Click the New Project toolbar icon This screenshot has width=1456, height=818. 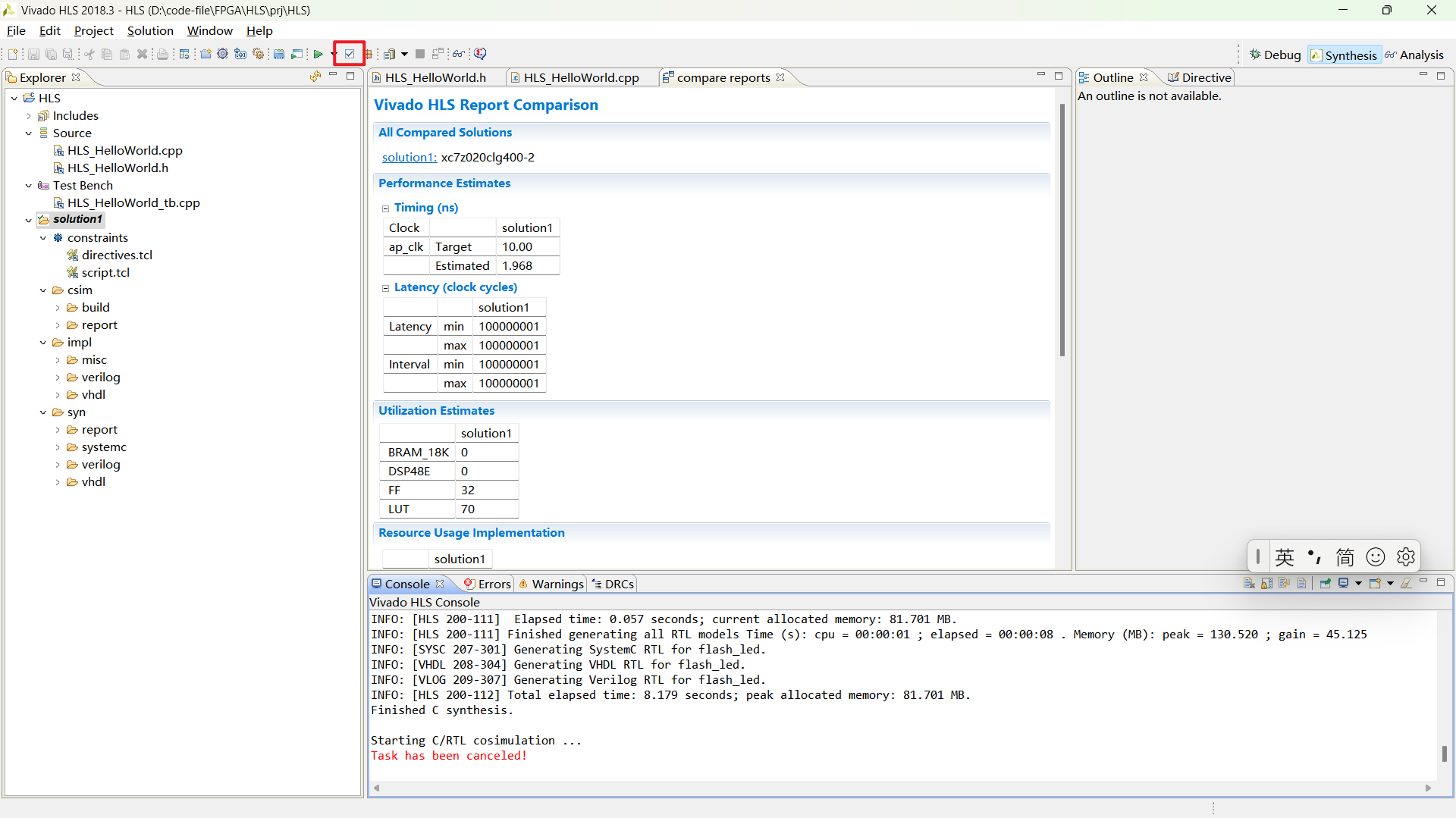tap(206, 54)
